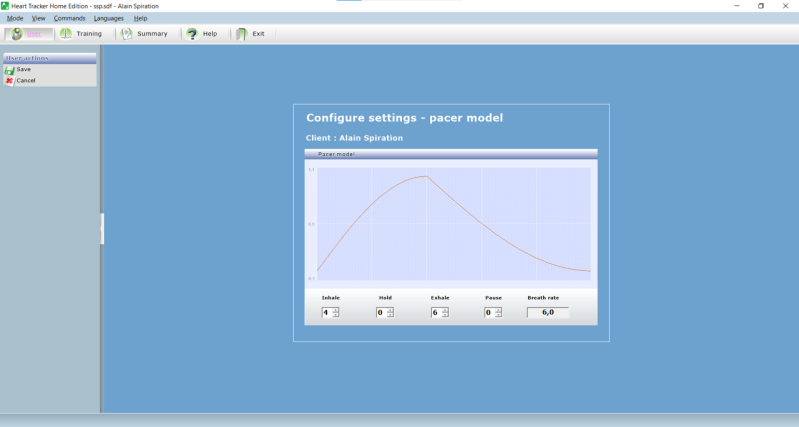Click the Training lungs icon

[66, 34]
